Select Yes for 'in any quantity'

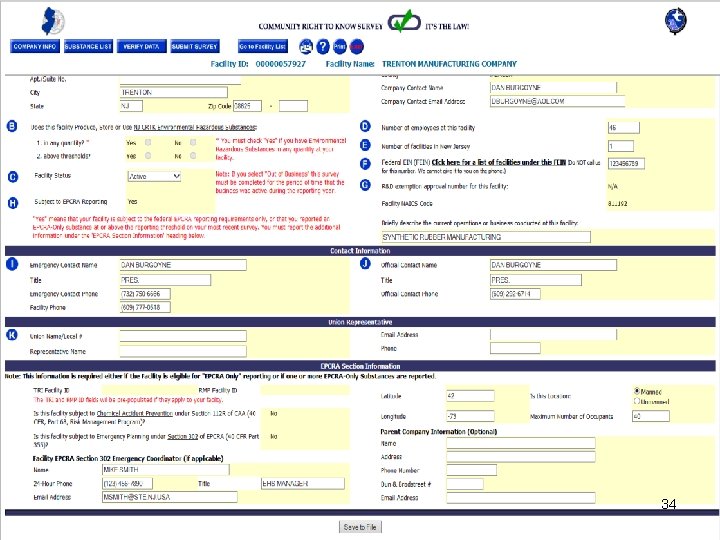click(x=148, y=142)
